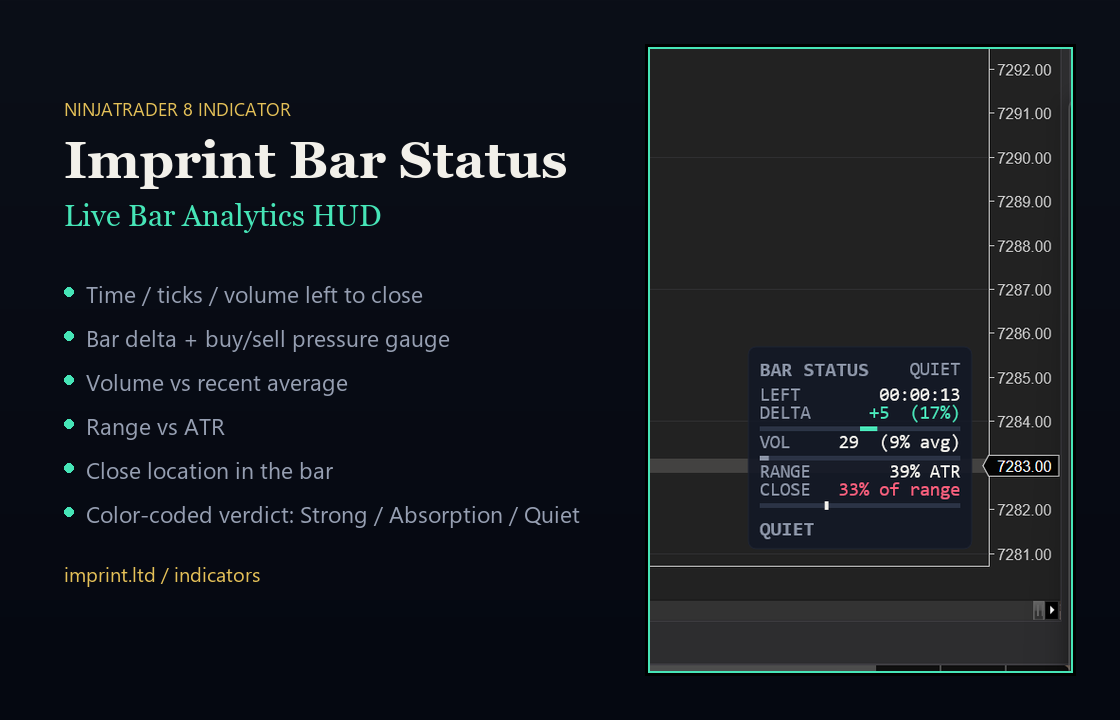Click the delta buy/sell pressure gauge bar
1120x720 pixels.
[x=860, y=429]
